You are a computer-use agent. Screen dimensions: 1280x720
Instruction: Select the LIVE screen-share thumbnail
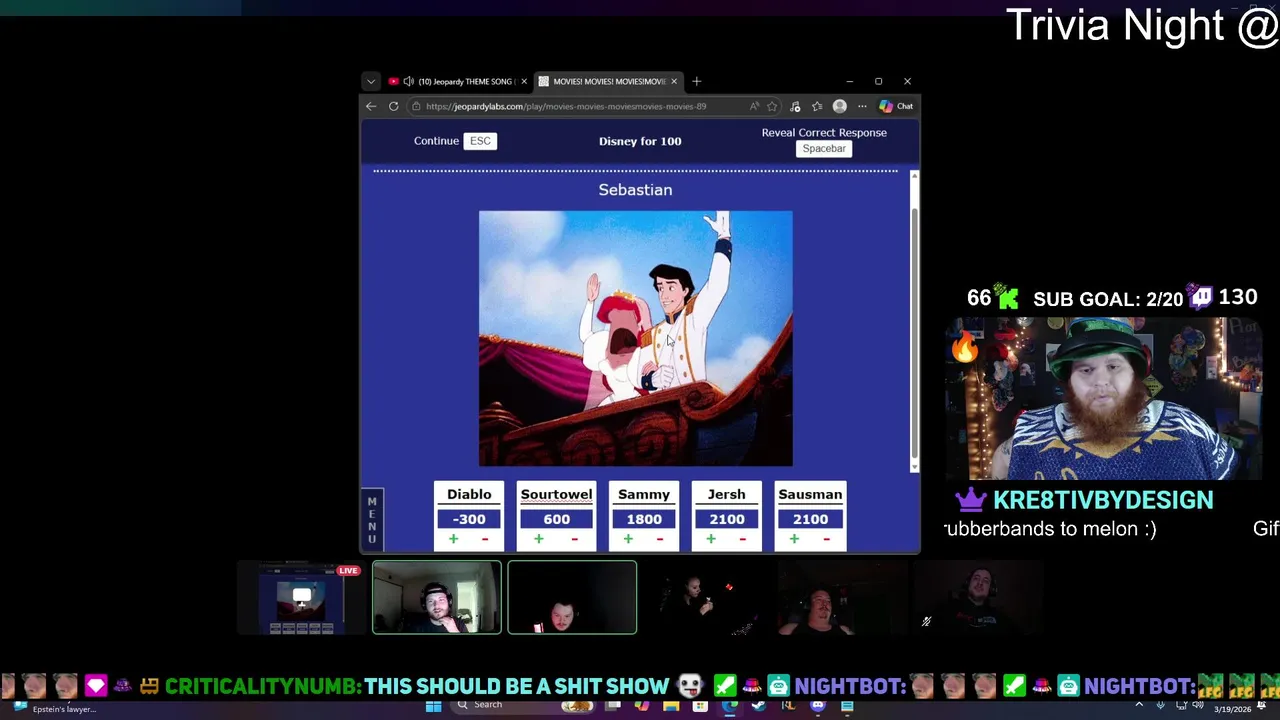pyautogui.click(x=300, y=598)
